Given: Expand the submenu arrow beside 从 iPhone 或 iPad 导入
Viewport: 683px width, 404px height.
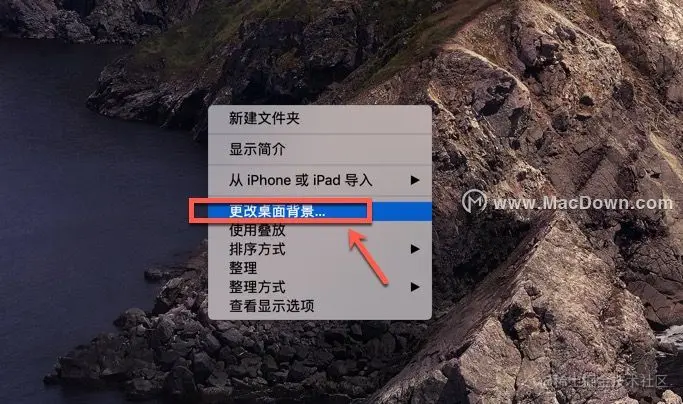Looking at the screenshot, I should click(415, 180).
